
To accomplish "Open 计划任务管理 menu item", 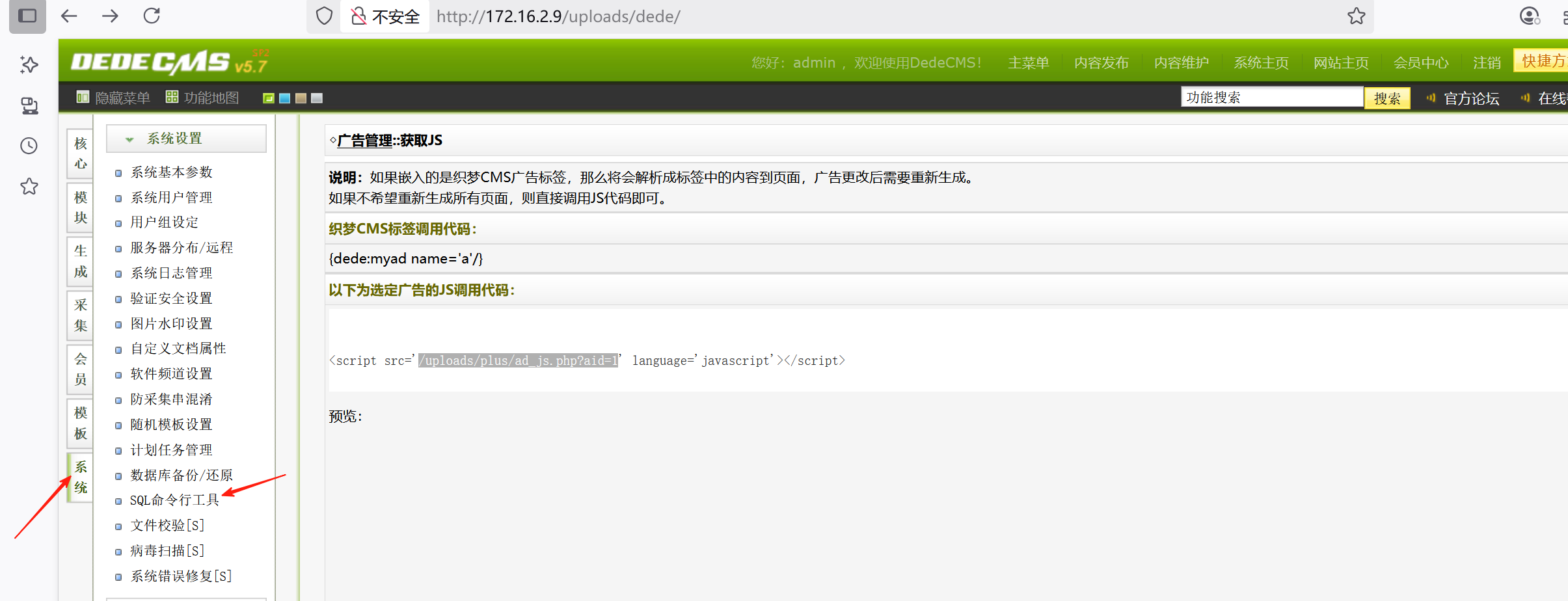I will tap(172, 450).
